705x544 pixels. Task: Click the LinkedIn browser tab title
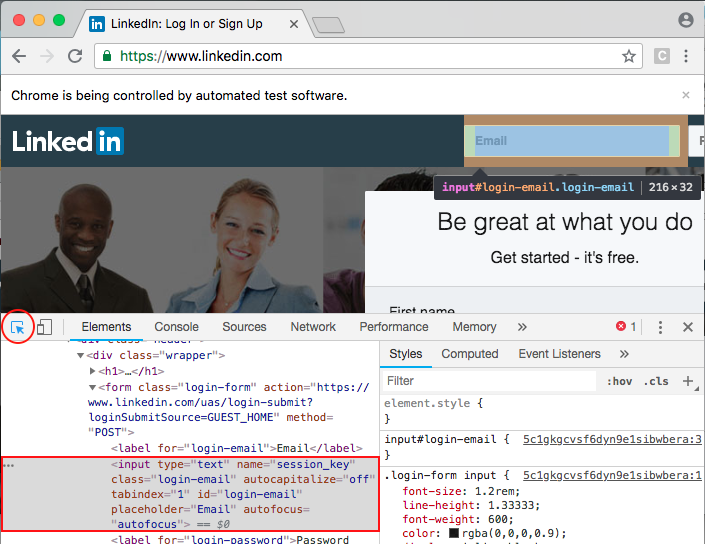pos(187,23)
